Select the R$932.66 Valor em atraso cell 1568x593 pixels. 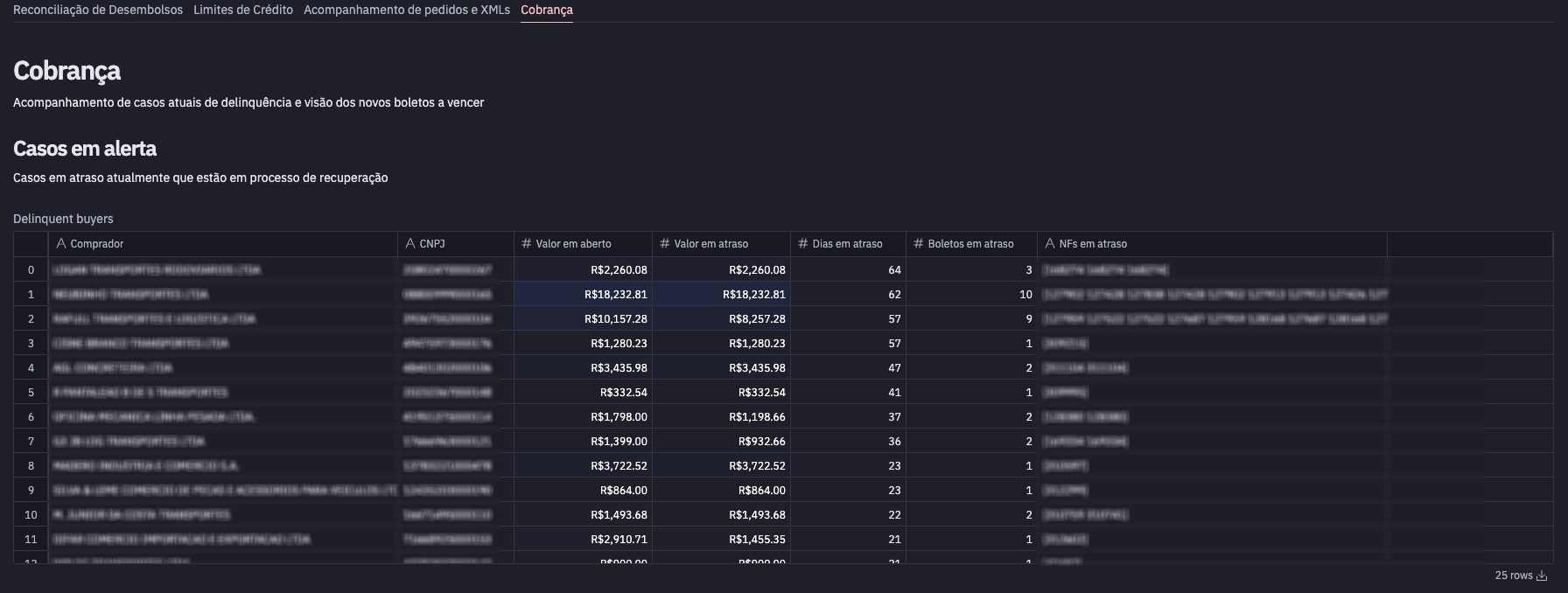click(721, 442)
